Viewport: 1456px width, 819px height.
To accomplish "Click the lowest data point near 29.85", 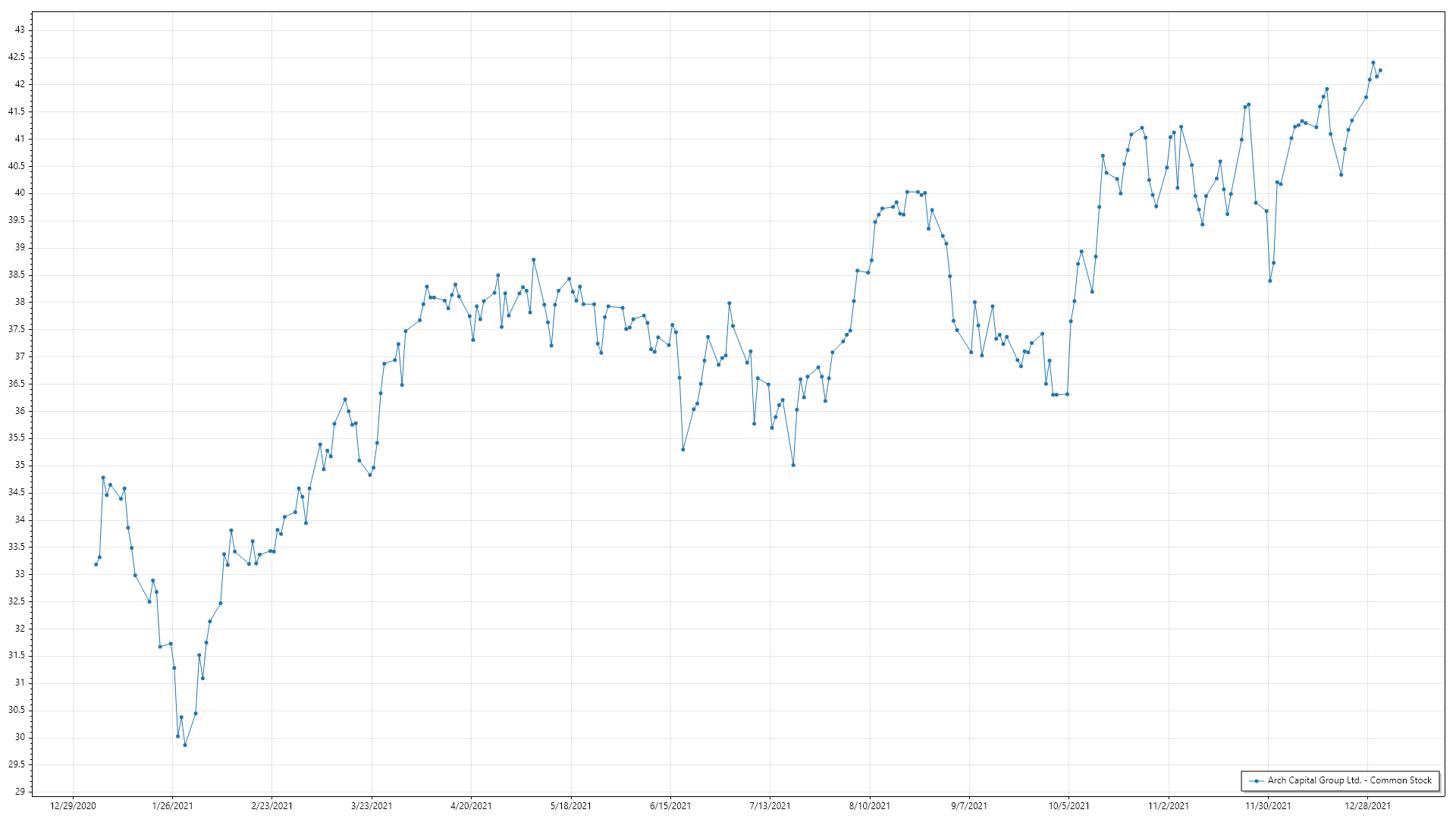I will (x=185, y=745).
